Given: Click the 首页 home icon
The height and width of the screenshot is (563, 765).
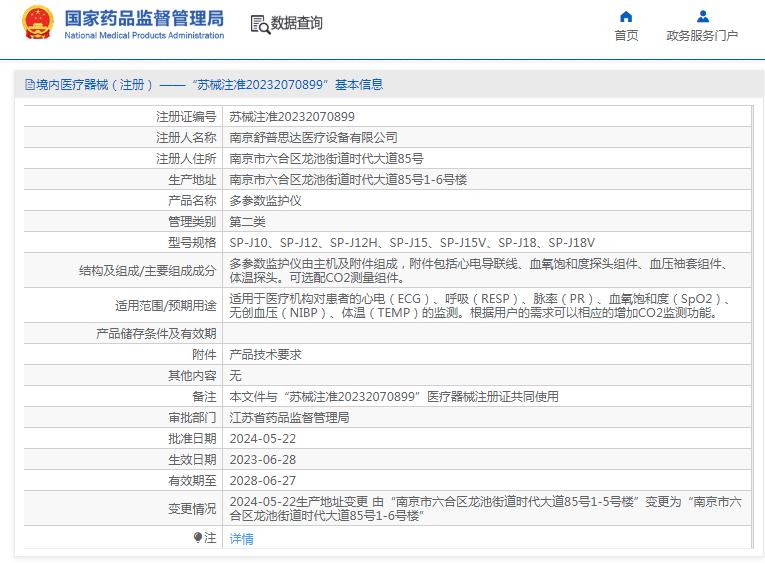Looking at the screenshot, I should pyautogui.click(x=626, y=17).
